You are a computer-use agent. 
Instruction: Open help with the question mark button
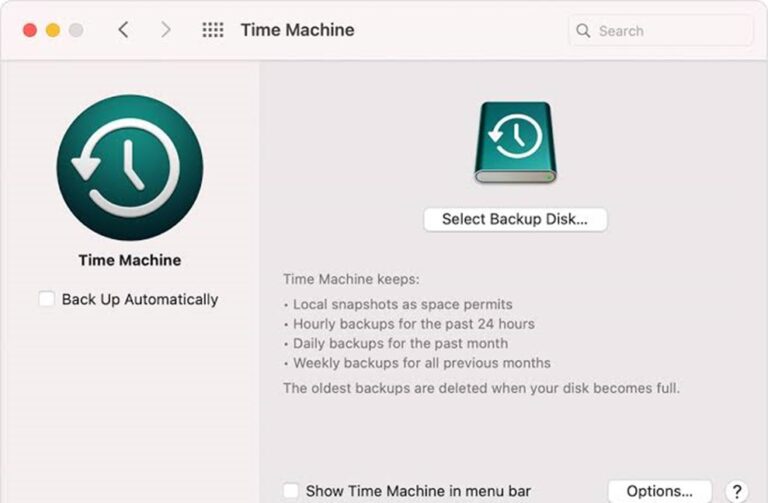point(737,491)
